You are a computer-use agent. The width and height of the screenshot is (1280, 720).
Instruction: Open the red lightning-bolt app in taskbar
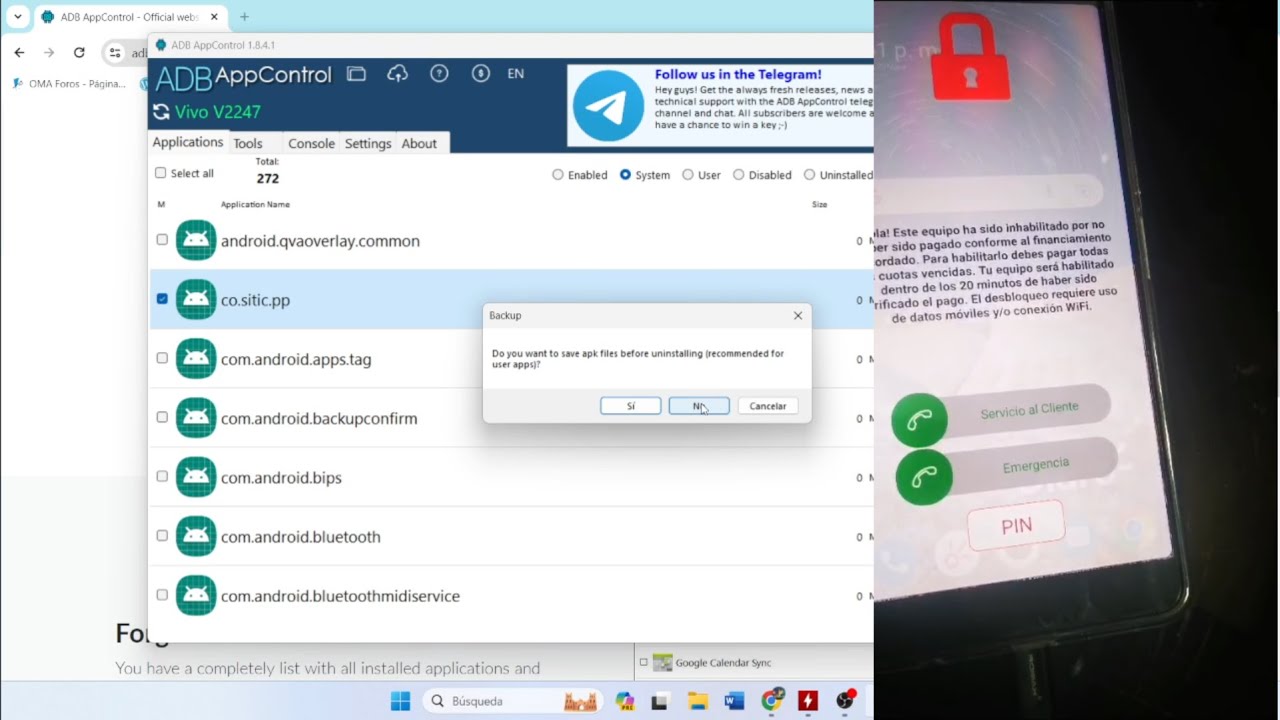pyautogui.click(x=808, y=701)
